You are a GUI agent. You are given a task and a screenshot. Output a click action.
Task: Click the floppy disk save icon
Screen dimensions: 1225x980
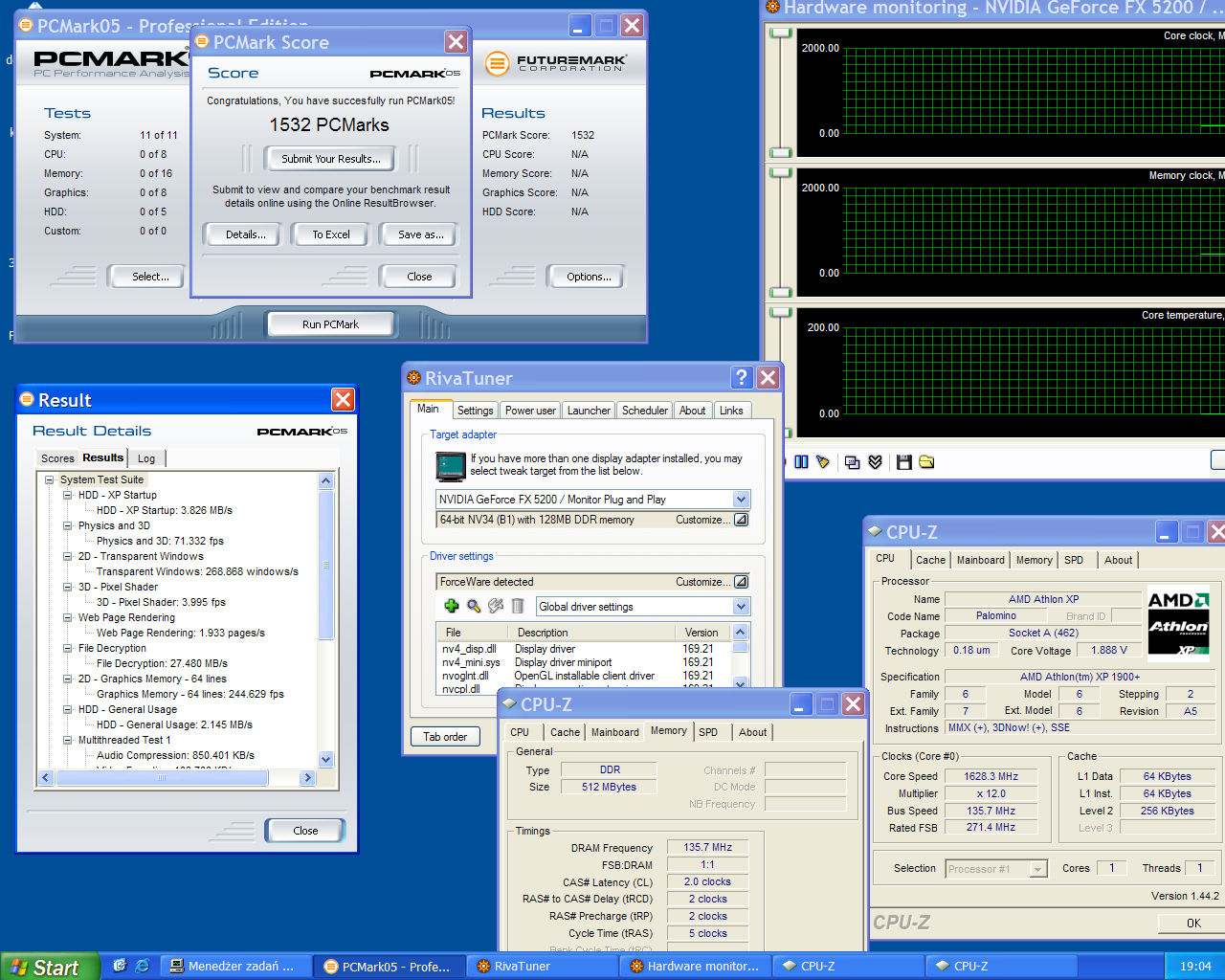[904, 462]
